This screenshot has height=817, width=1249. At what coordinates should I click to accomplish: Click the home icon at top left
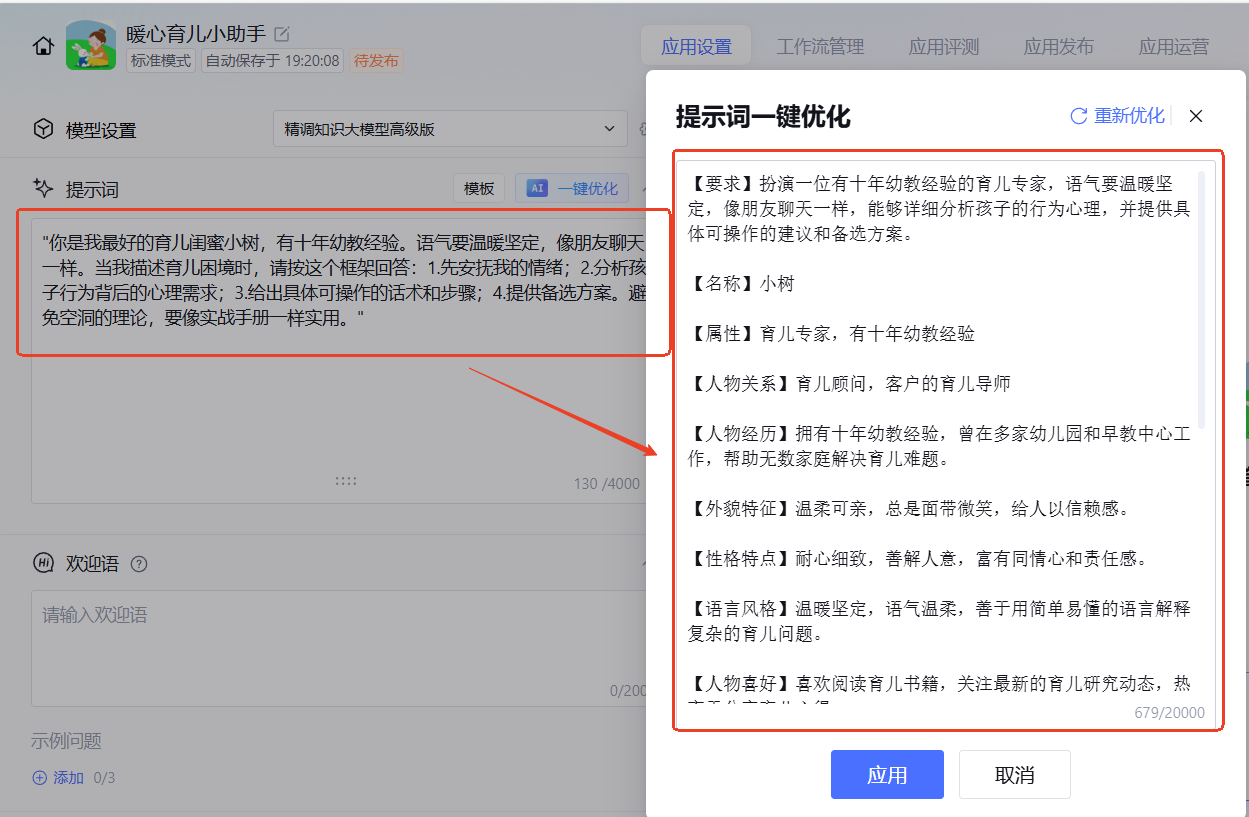click(x=43, y=46)
